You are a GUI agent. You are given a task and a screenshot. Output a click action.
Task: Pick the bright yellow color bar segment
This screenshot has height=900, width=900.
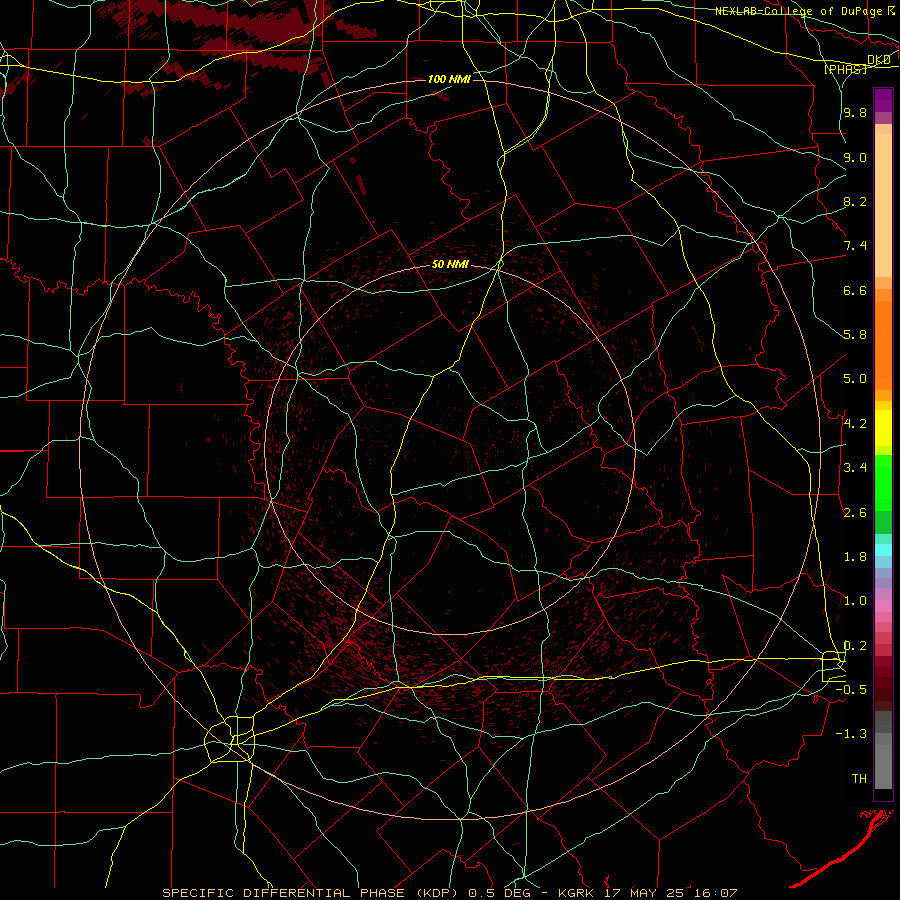pos(883,428)
